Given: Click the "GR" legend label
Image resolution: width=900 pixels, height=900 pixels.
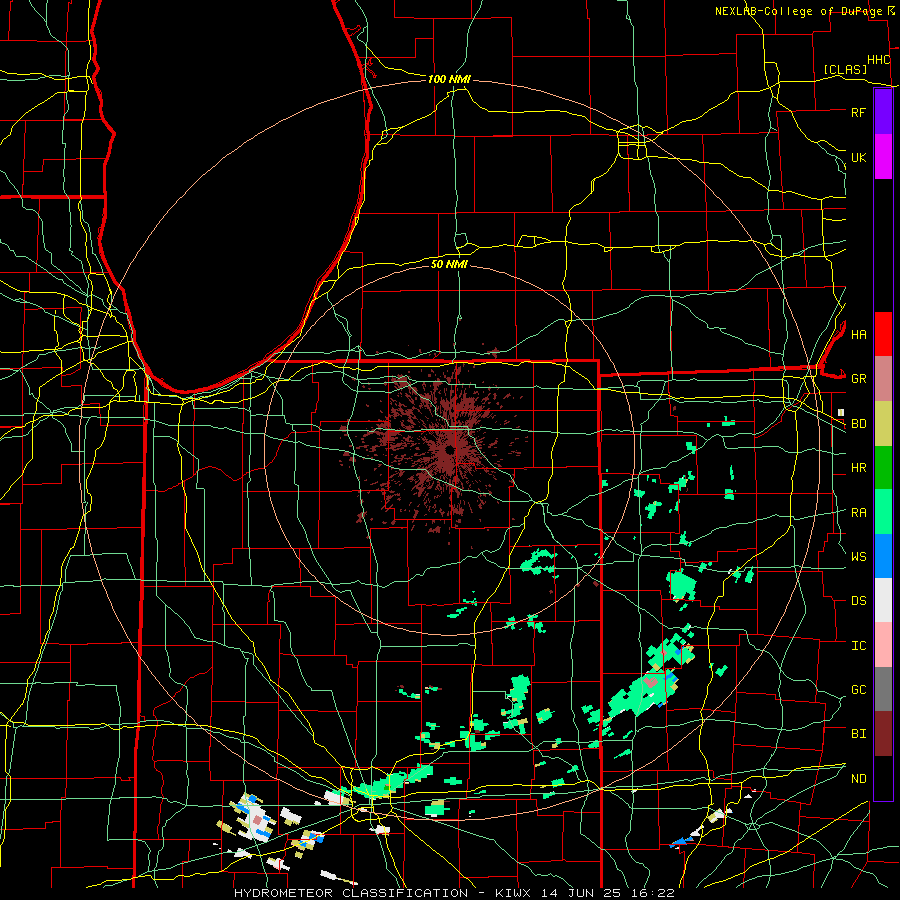Looking at the screenshot, I should [x=858, y=379].
